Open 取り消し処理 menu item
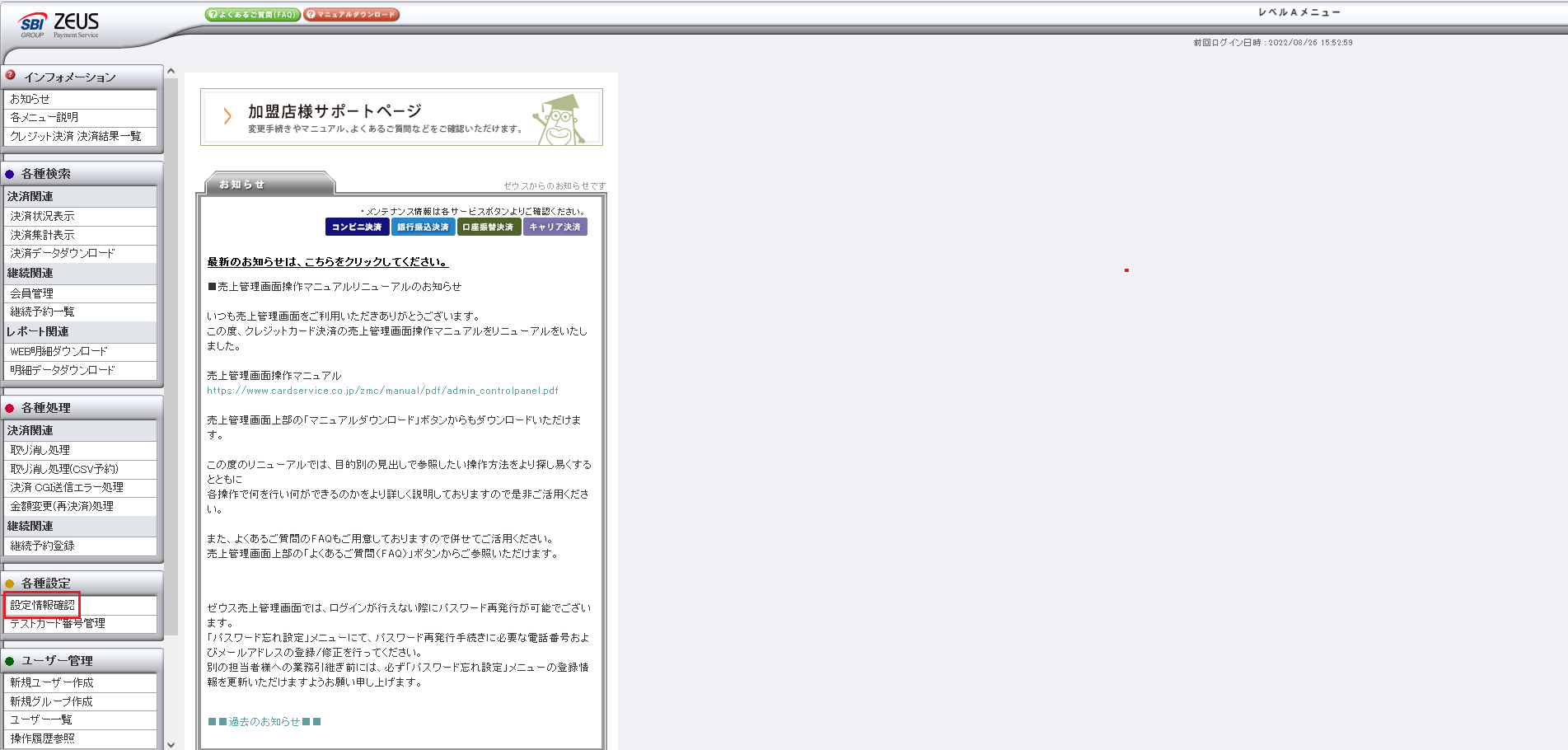The width and height of the screenshot is (1568, 750). [80, 450]
